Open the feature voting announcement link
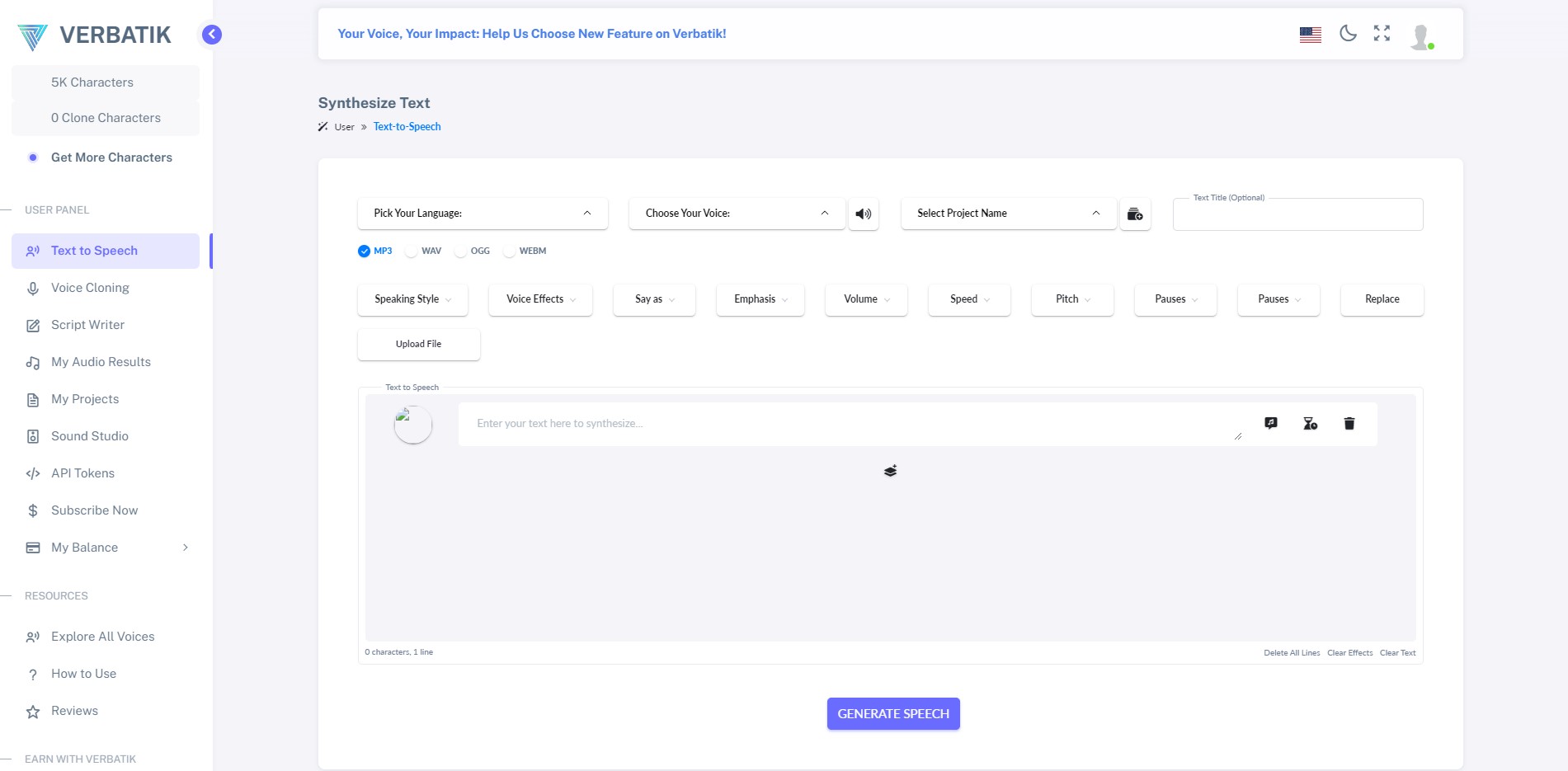 [x=532, y=34]
